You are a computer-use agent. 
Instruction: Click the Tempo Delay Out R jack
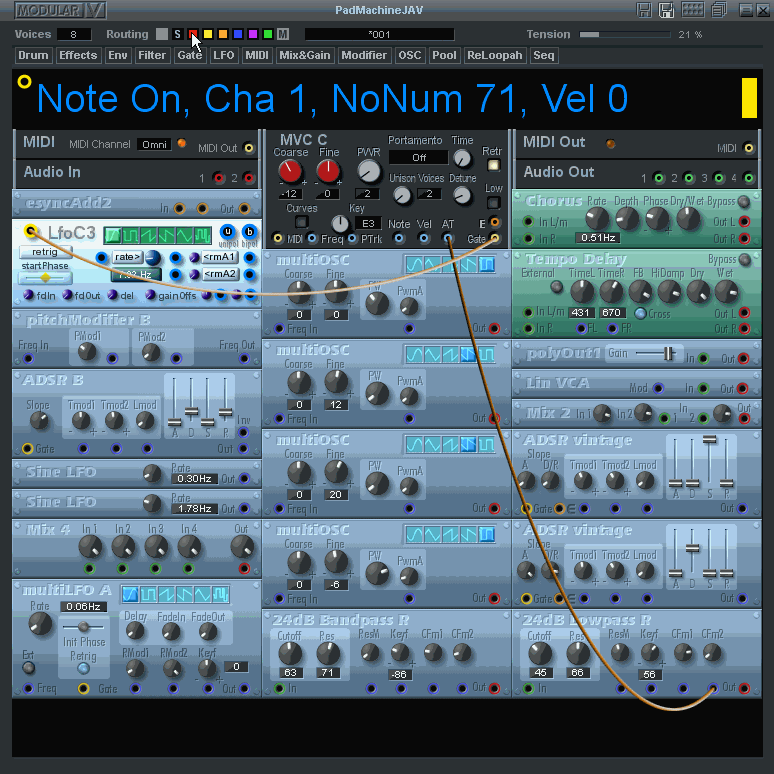(x=744, y=329)
